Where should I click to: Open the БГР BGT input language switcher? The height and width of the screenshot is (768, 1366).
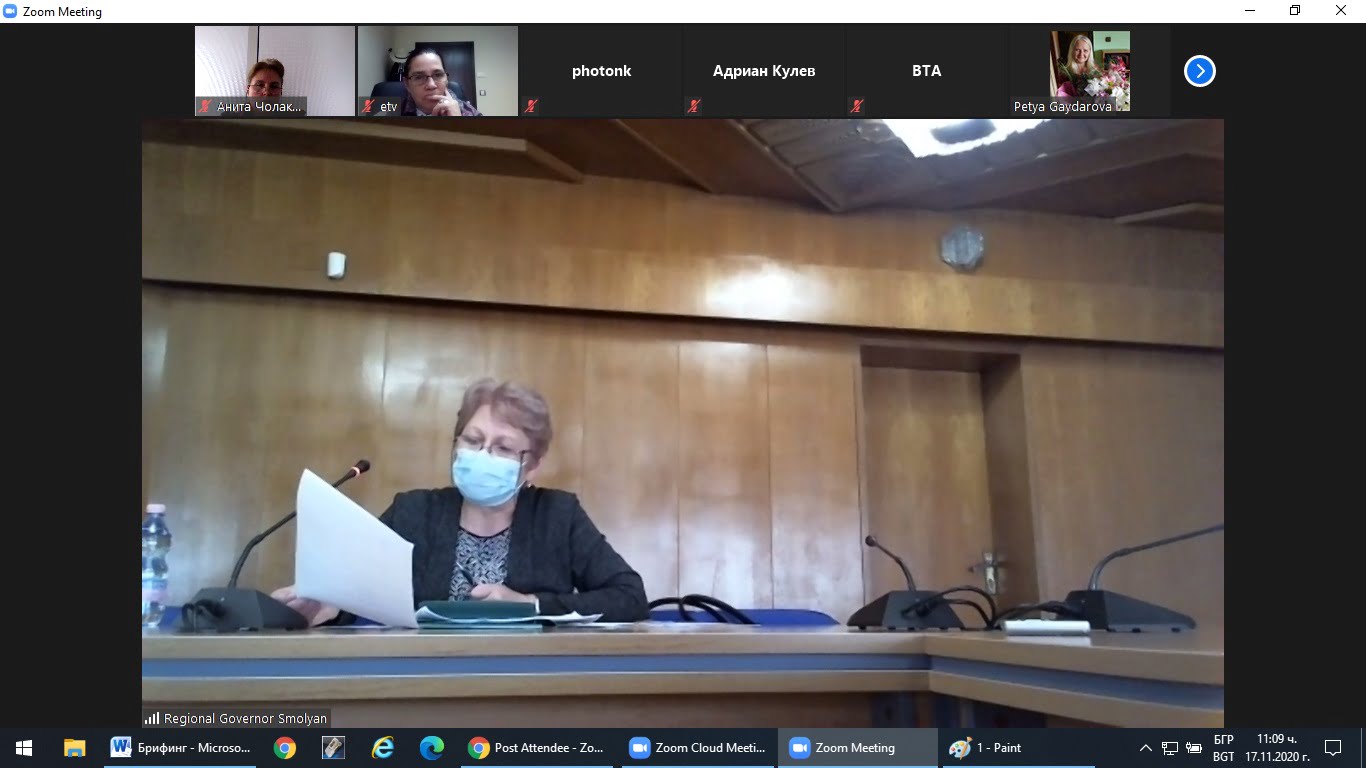pos(1224,748)
